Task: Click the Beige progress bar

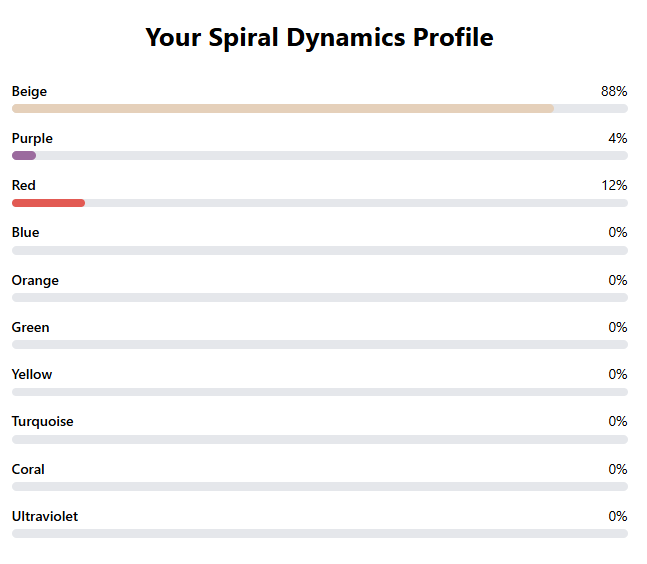Action: [x=283, y=108]
